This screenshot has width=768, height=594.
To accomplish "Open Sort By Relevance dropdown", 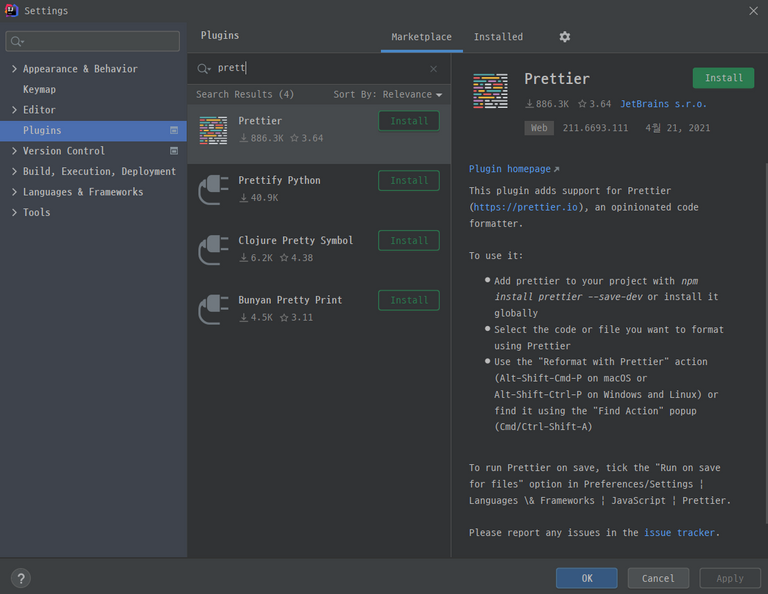I will click(x=387, y=95).
